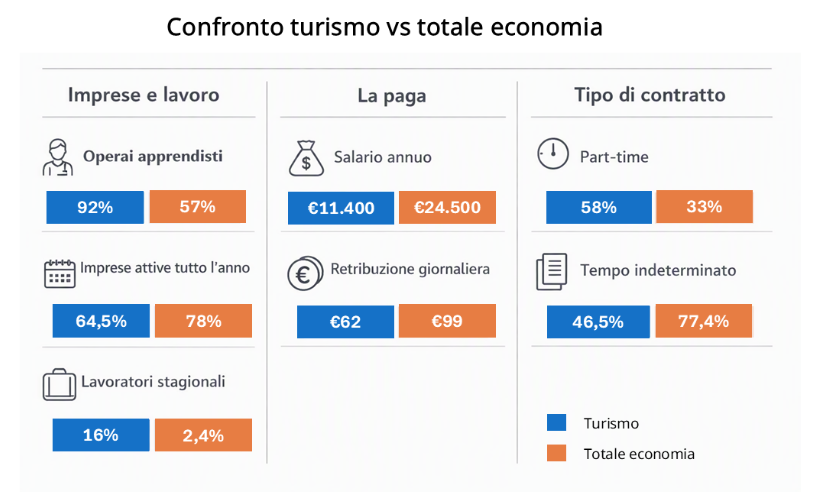Select the orange 2,4% stagionali bar
Viewport: 818px width, 492px height.
(x=203, y=435)
